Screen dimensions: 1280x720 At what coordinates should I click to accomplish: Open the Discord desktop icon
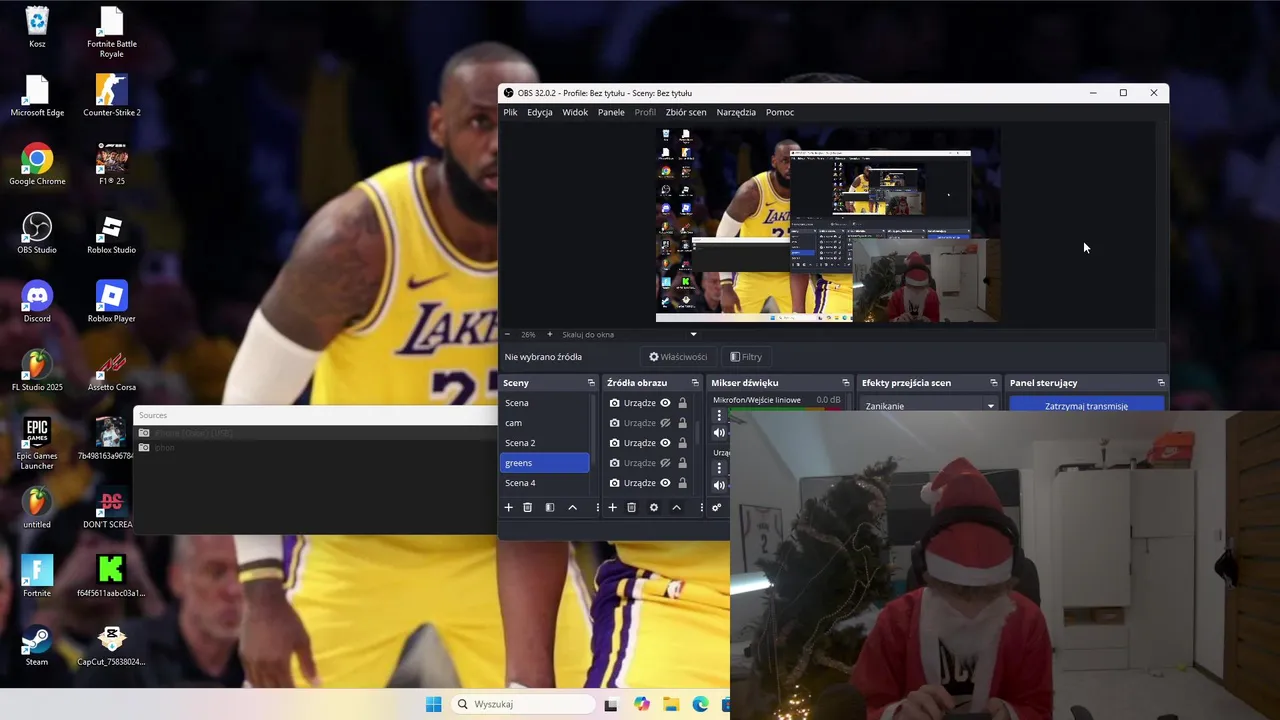coord(37,302)
